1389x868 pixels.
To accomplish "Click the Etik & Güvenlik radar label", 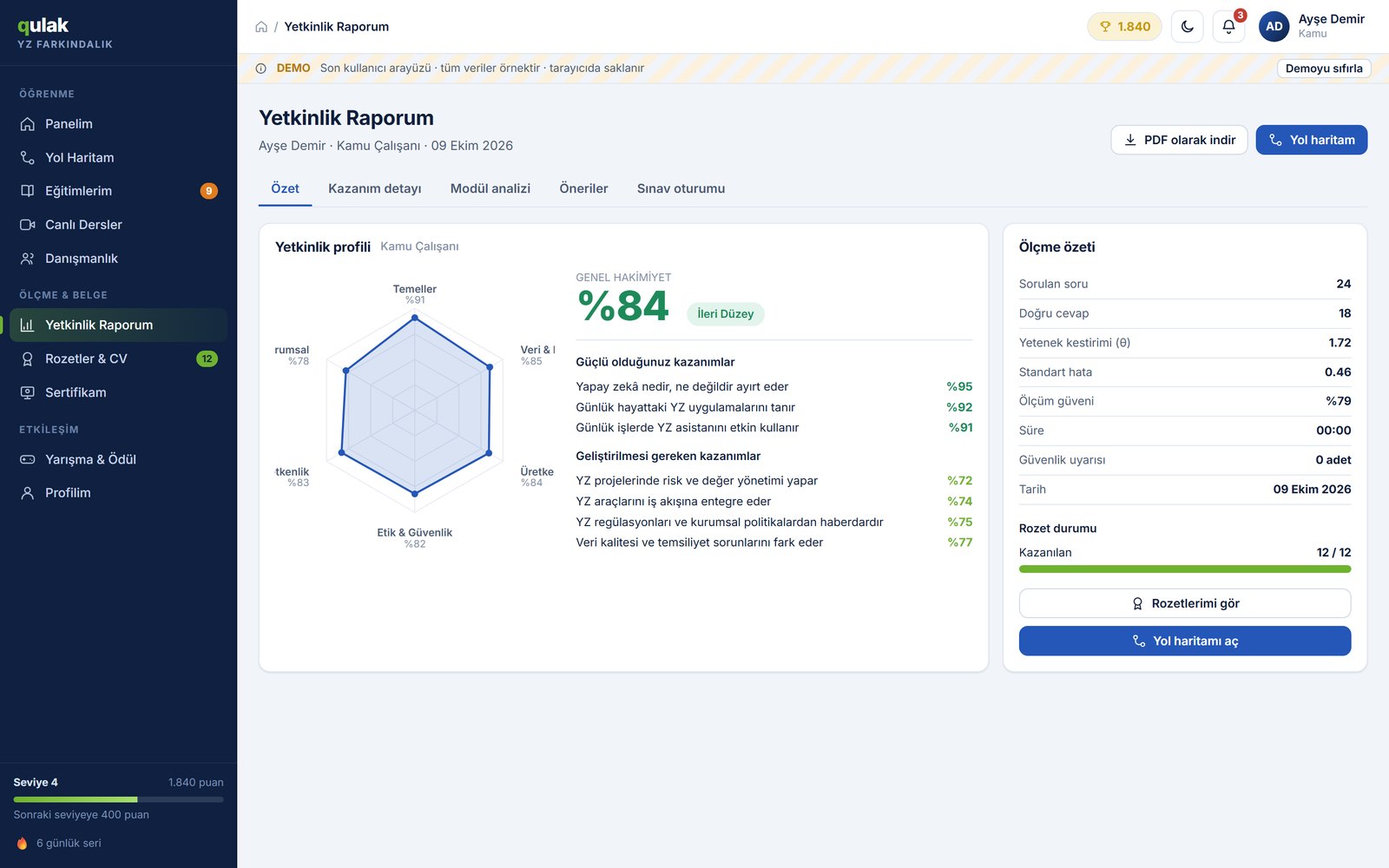I will click(x=414, y=533).
